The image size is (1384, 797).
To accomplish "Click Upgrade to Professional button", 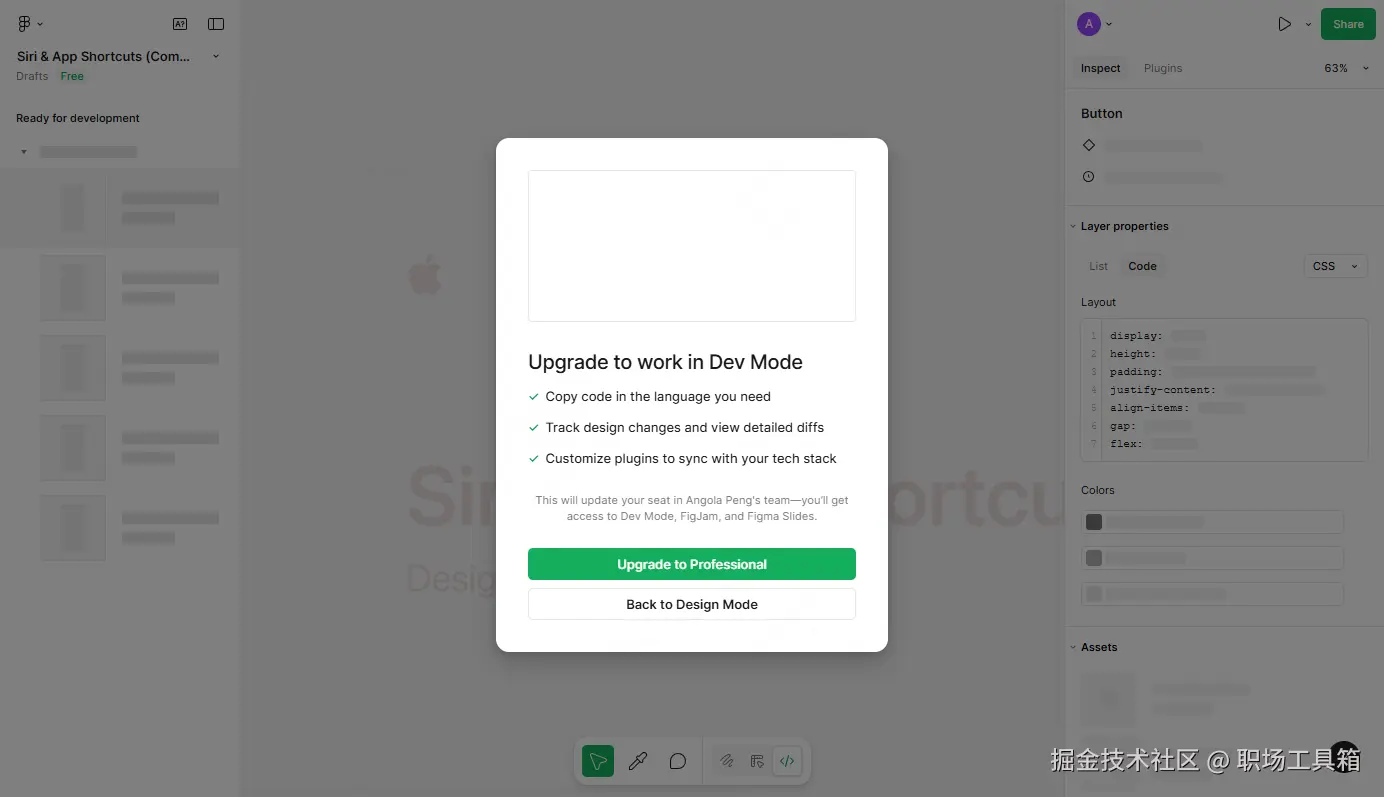I will click(692, 564).
